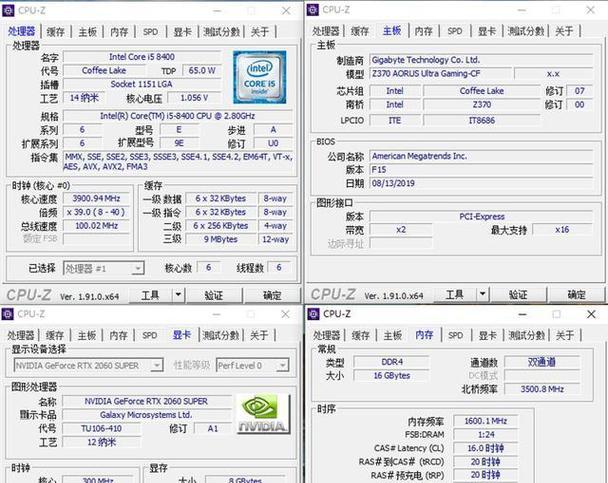608x483 pixels.
Task: Click the Intel Core i5 logo badge
Action: 260,77
